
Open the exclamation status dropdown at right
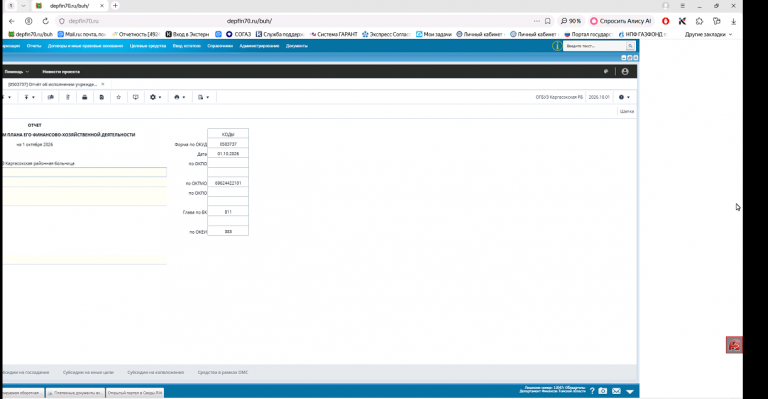coord(624,97)
